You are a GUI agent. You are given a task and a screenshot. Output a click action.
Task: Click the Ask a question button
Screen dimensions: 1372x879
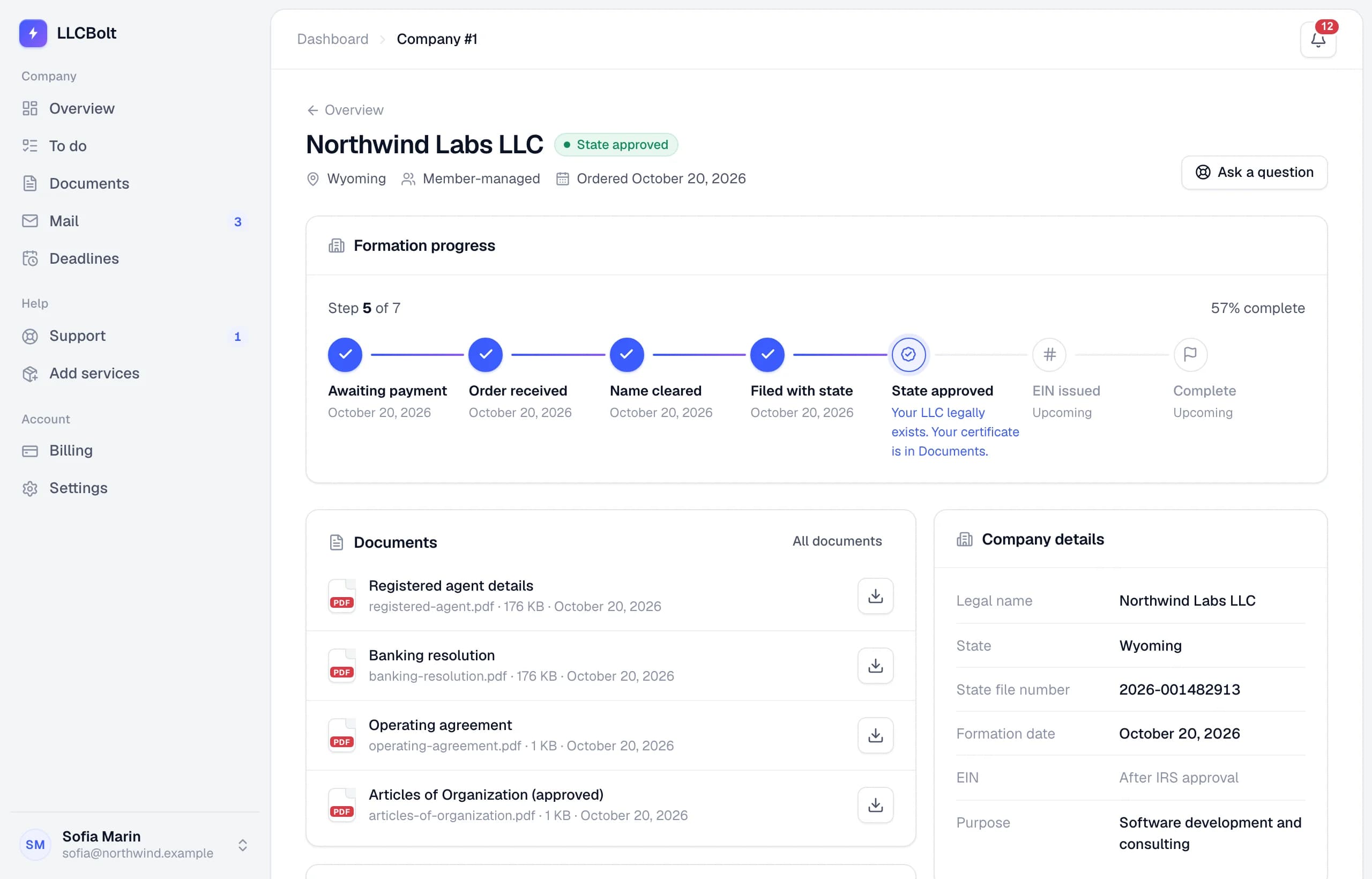[1254, 173]
